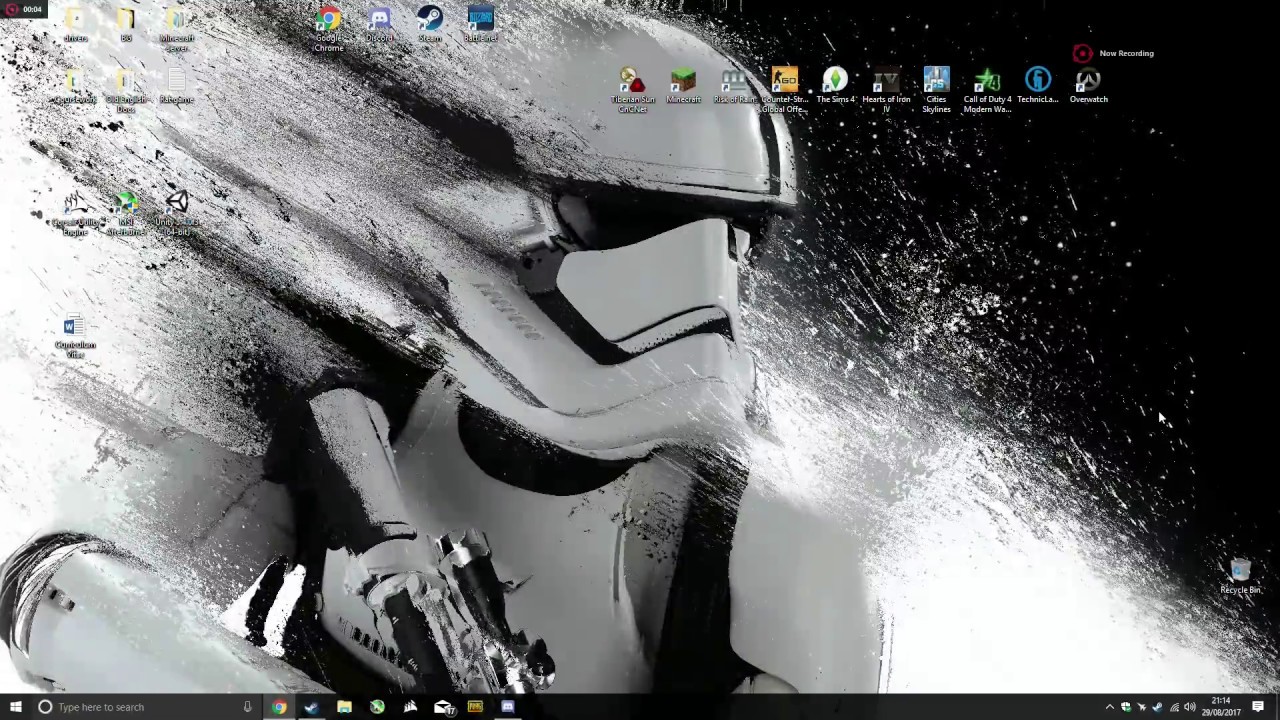Select the Counter-Strike Global Offensive shortcut
This screenshot has width=1280, height=720.
(x=784, y=90)
